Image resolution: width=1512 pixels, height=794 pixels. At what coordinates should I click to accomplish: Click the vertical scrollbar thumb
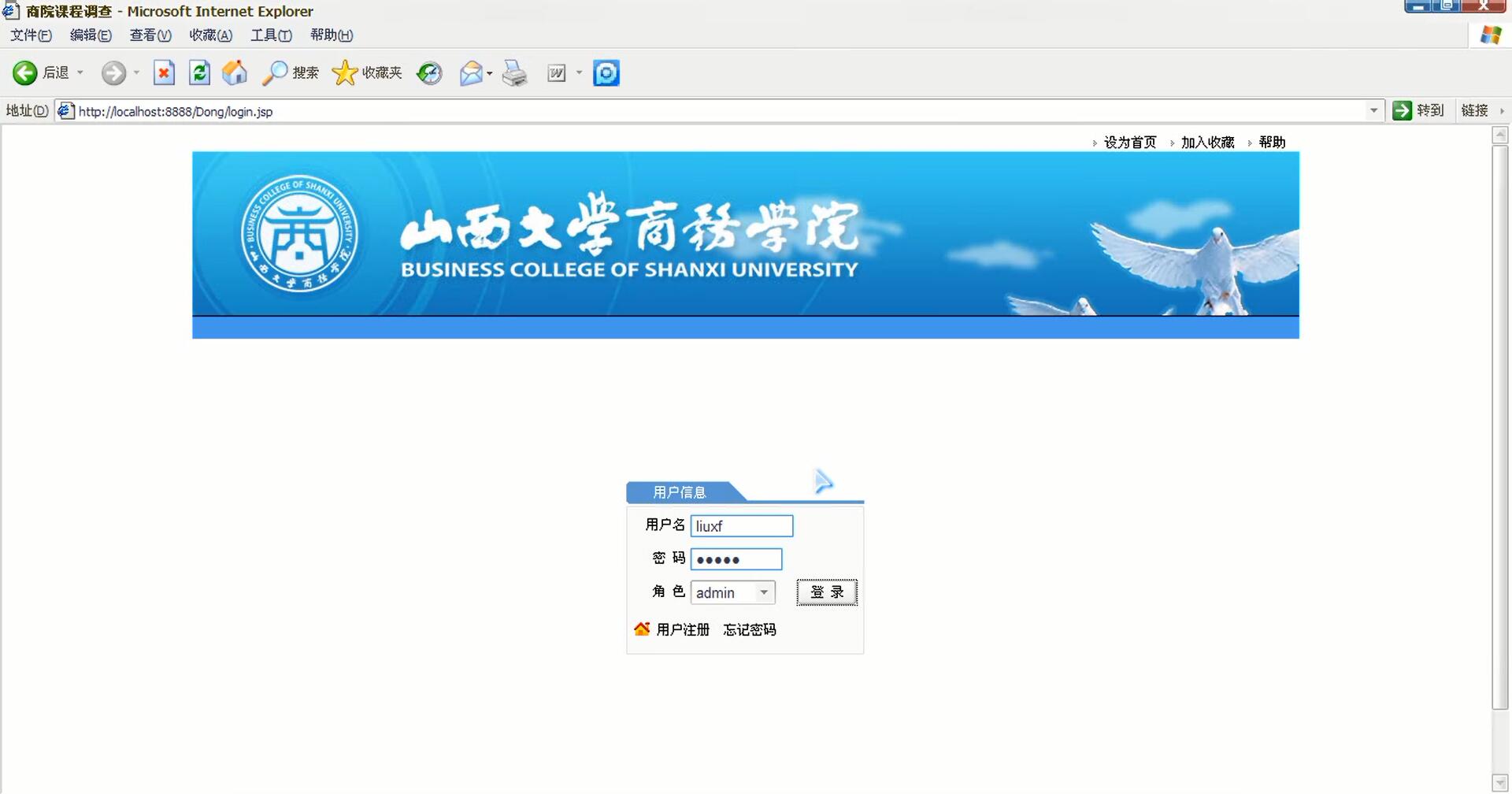tap(1500, 427)
